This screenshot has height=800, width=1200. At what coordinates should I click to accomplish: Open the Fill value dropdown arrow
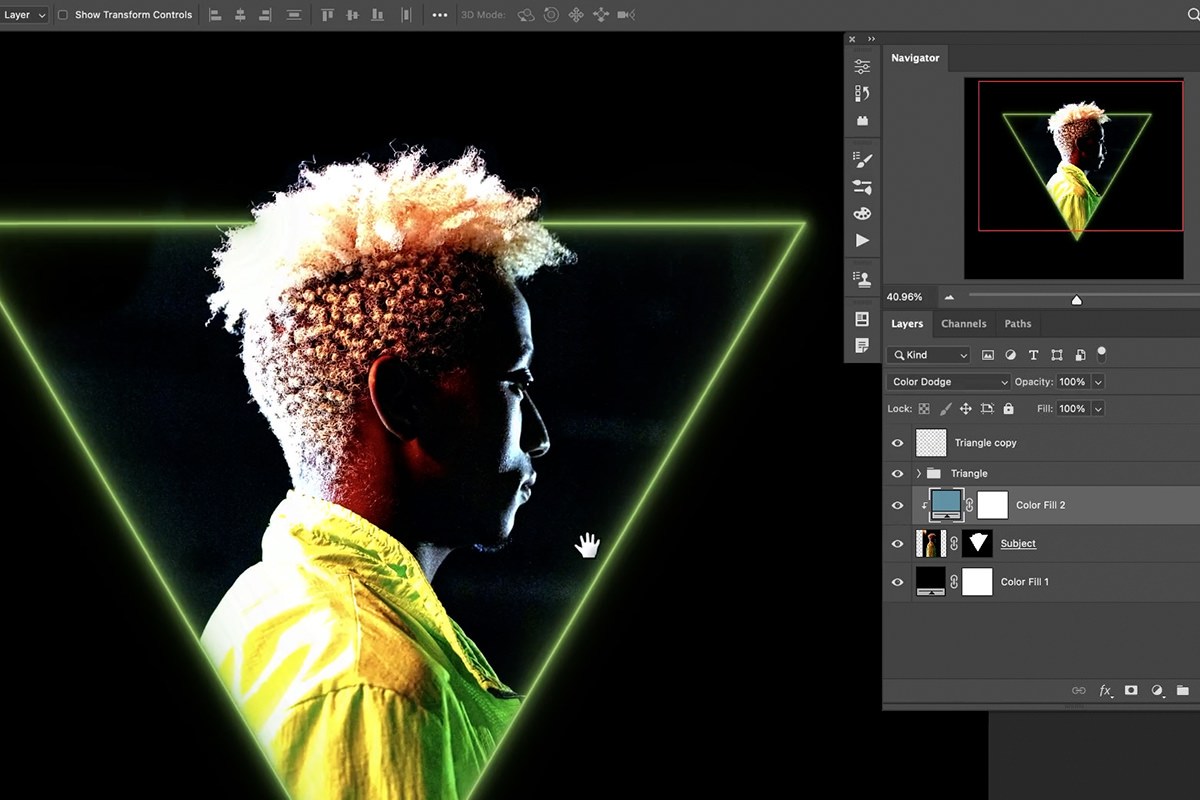pos(1098,409)
